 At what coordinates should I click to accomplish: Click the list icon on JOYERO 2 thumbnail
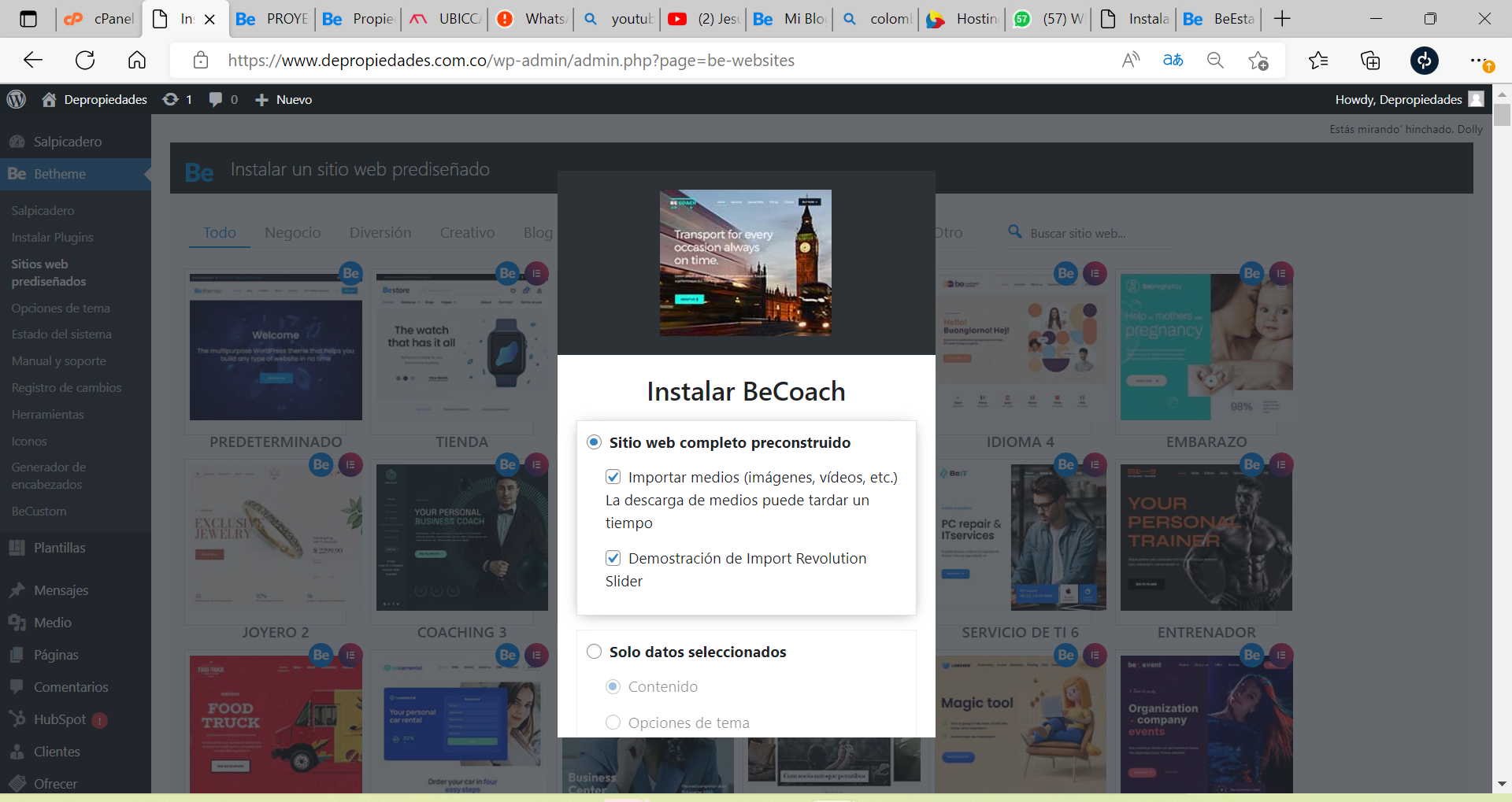pos(350,464)
